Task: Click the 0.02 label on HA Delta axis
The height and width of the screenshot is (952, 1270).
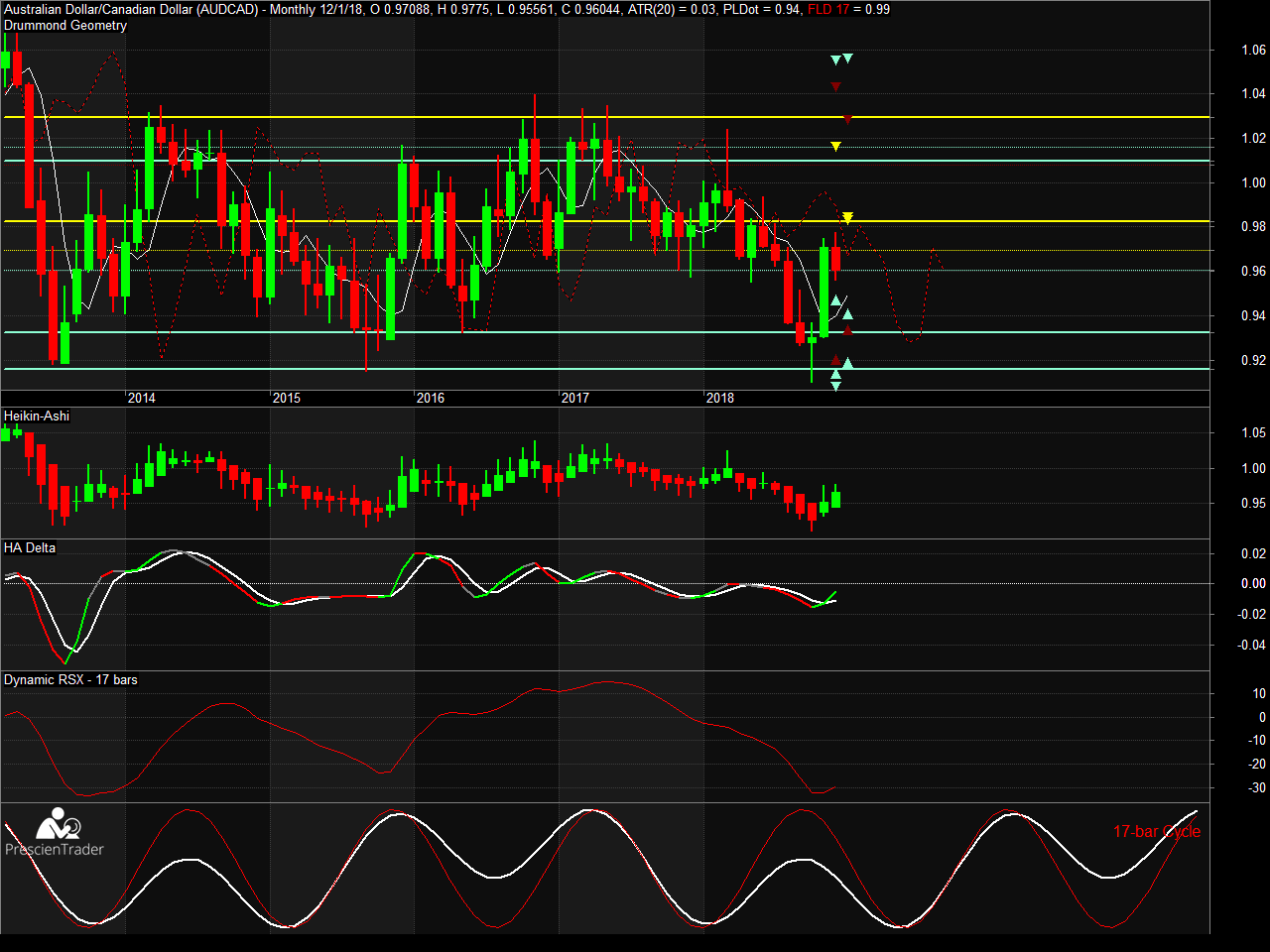Action: point(1253,553)
